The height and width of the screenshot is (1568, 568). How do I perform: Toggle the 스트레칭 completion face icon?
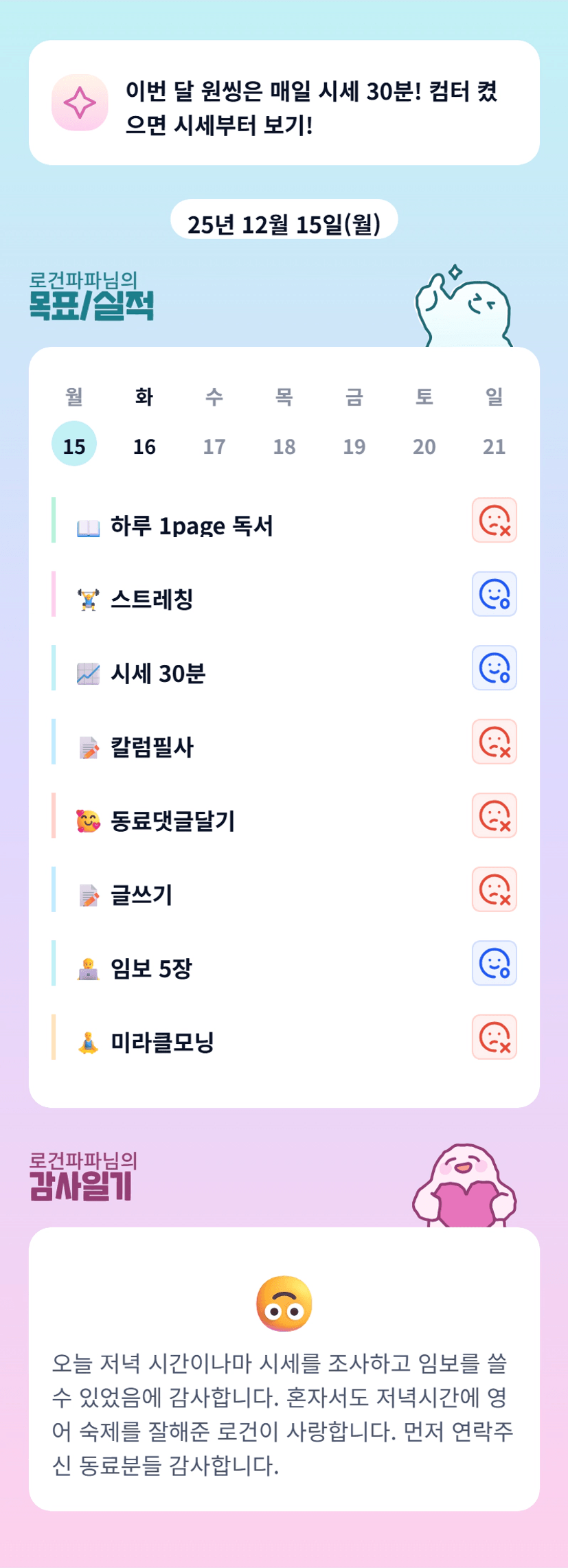click(x=494, y=594)
